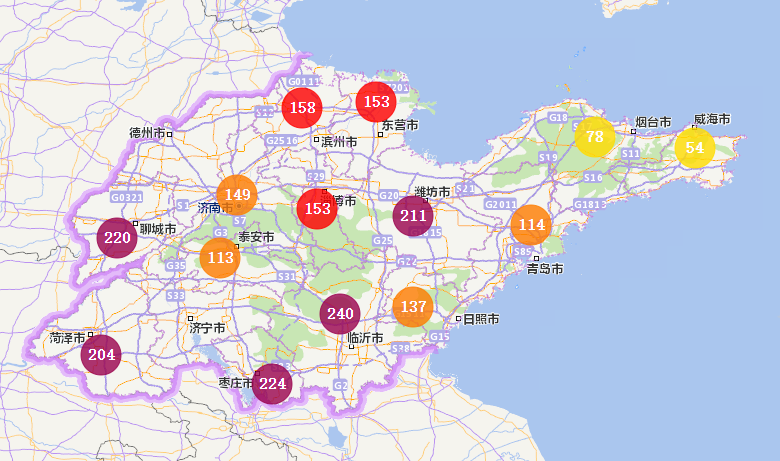Image resolution: width=780 pixels, height=461 pixels.
Task: Select the orange 114 marker near 青岛市
Action: [531, 225]
